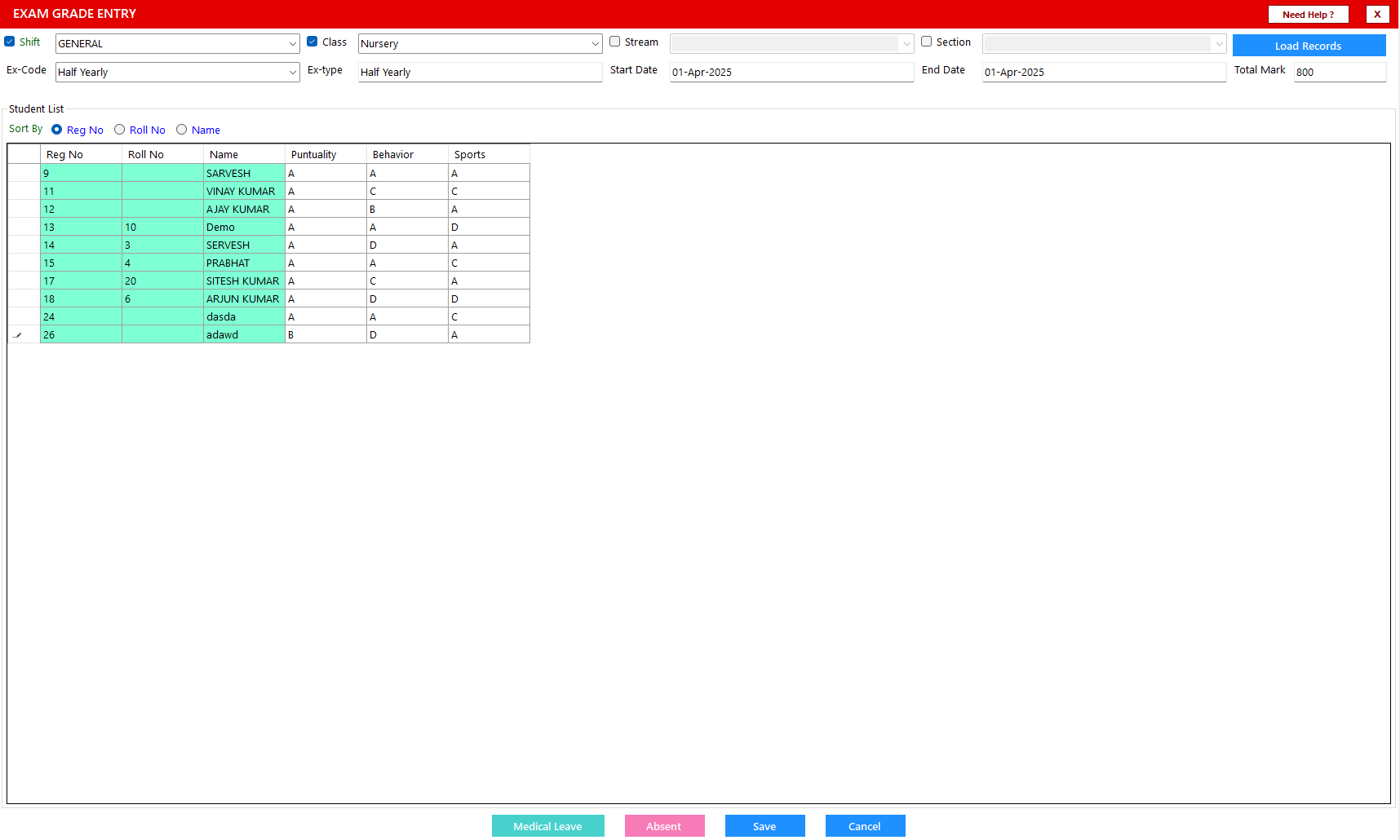Click Reg No 13 cell
Image resolution: width=1400 pixels, height=840 pixels.
82,227
